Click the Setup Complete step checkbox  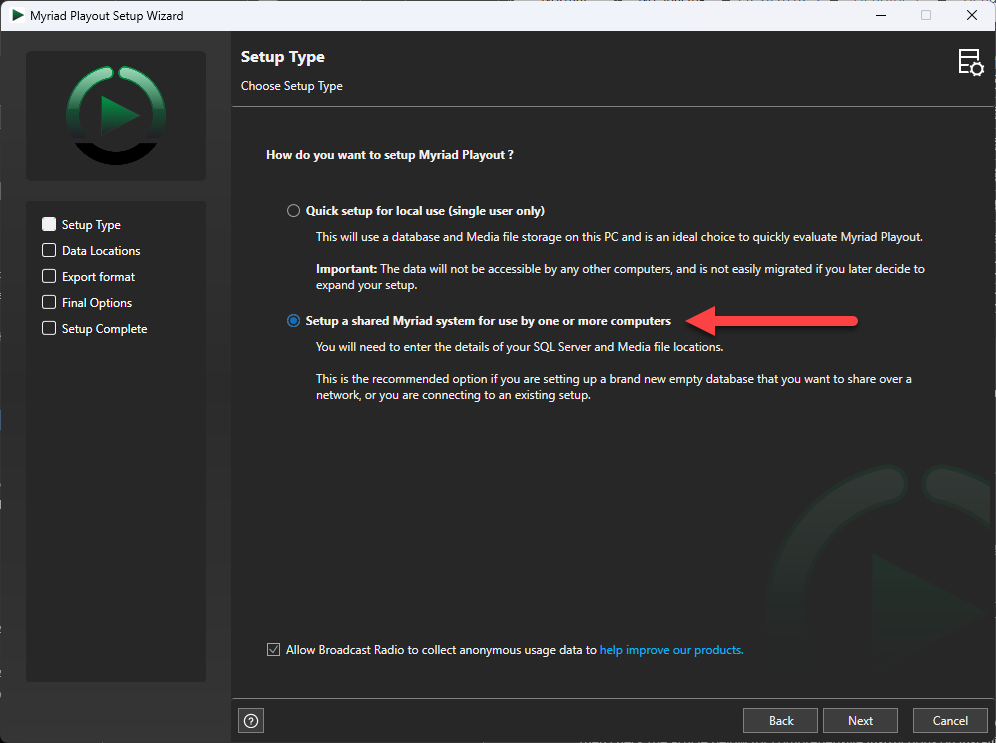49,328
